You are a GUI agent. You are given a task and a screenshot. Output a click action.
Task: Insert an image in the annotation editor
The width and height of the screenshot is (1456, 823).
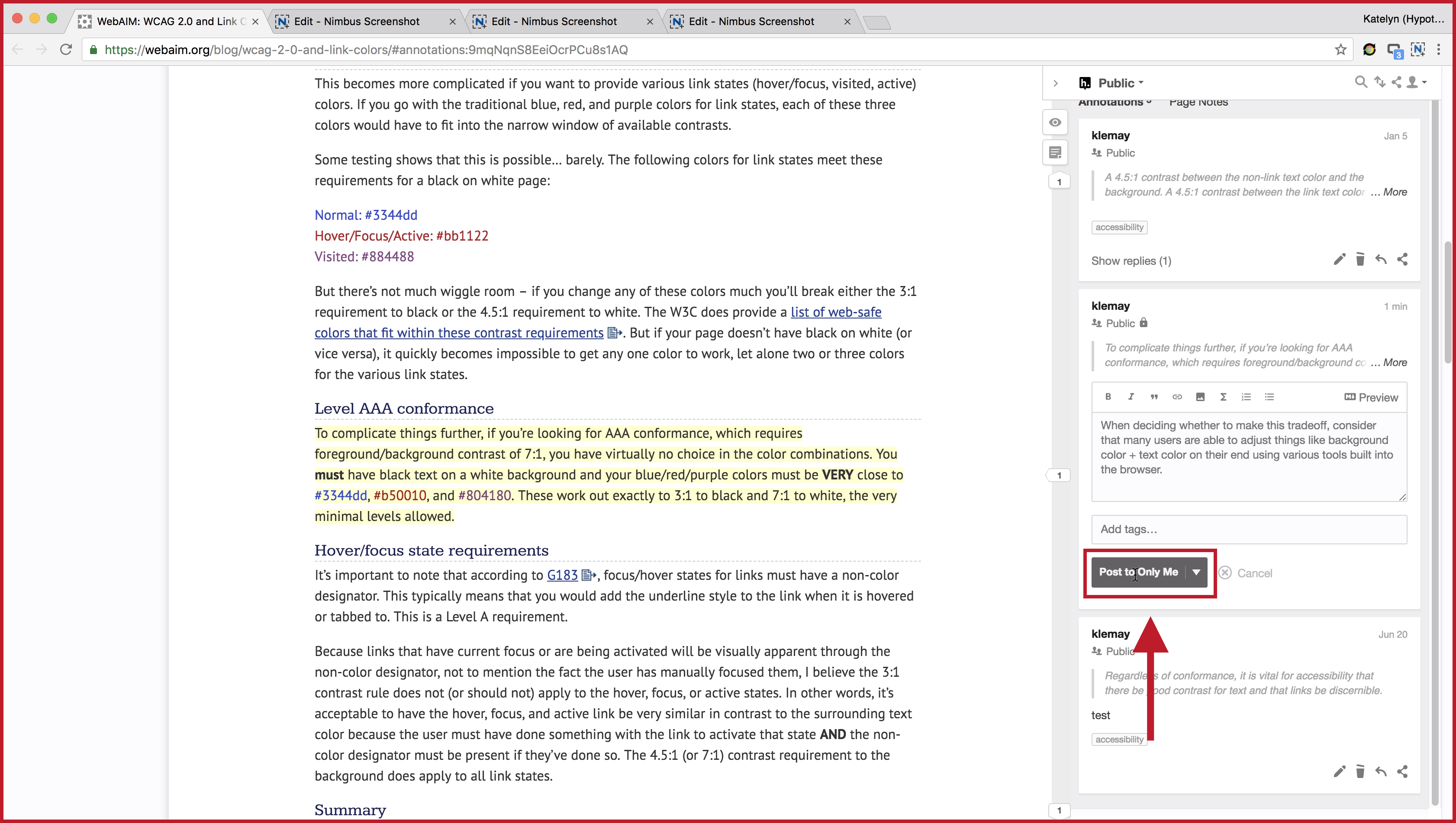1200,397
